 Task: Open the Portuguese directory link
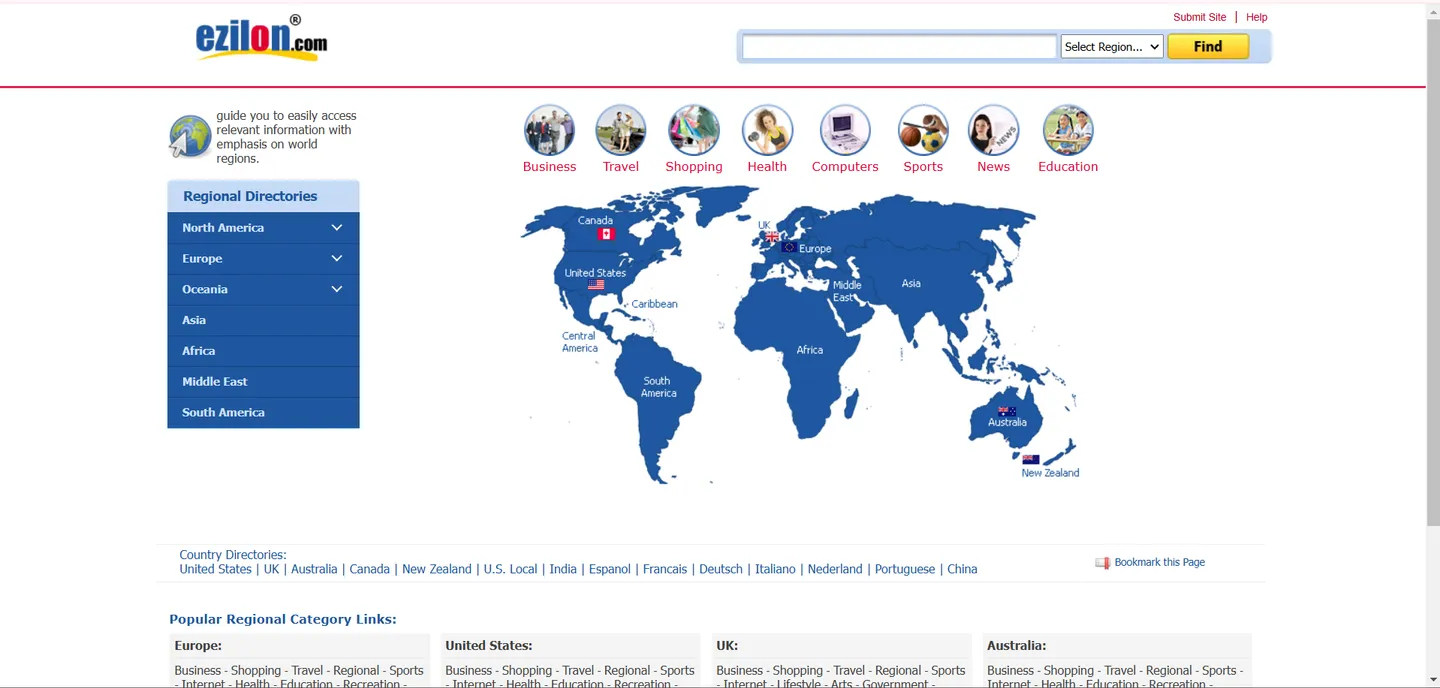point(905,569)
